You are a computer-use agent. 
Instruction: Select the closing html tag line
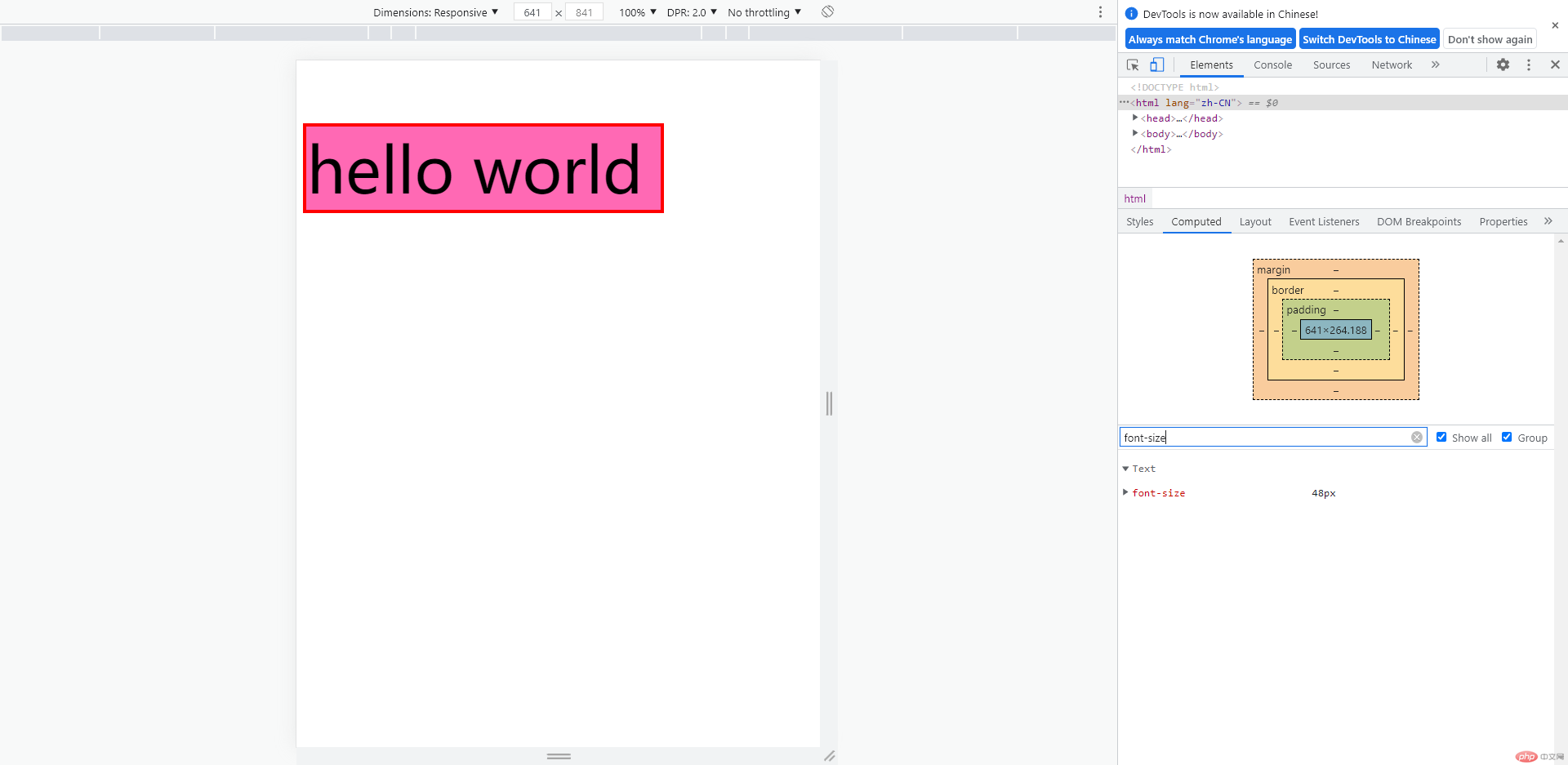pos(1151,149)
